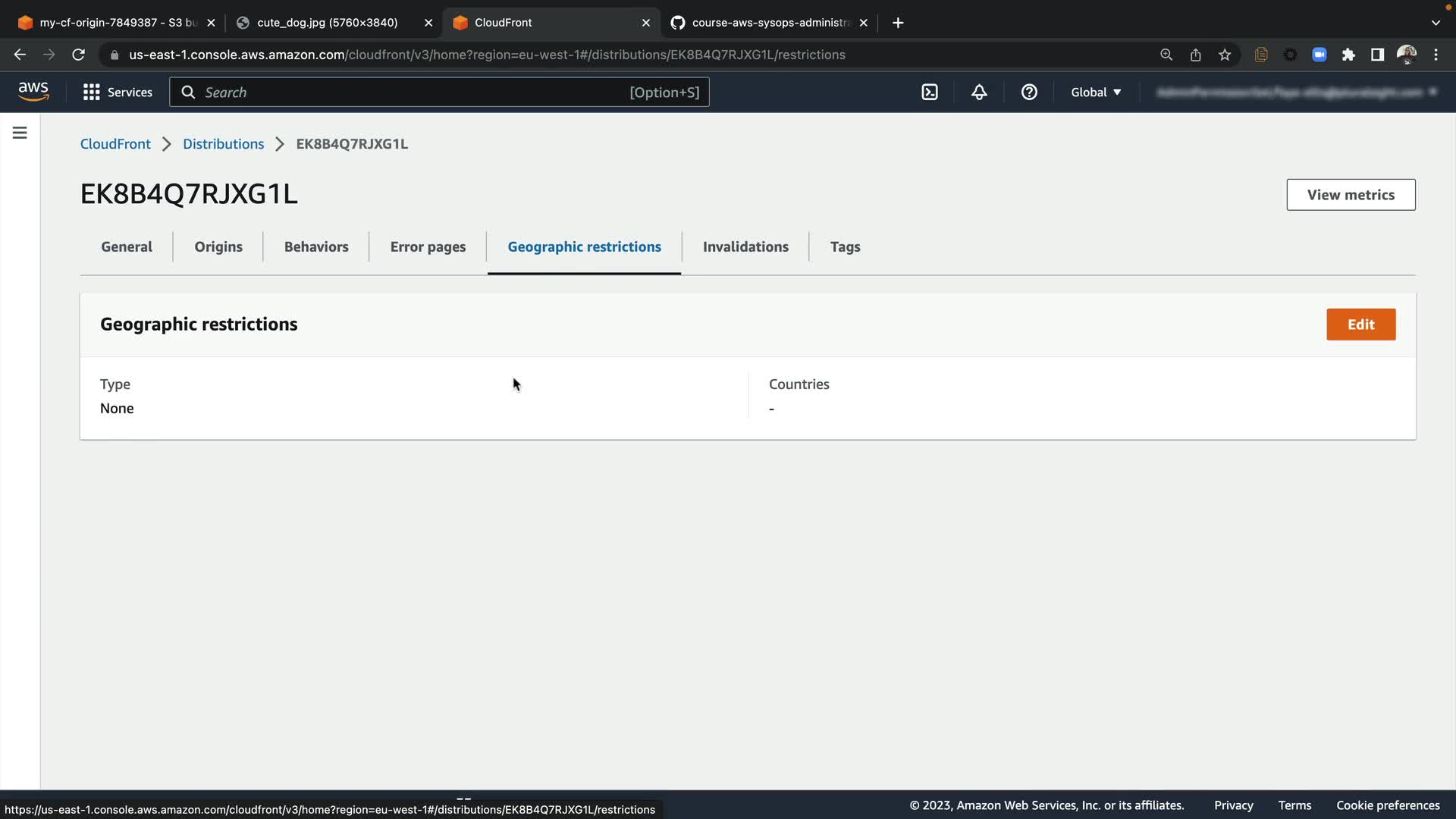Reload the page with refresh icon
The width and height of the screenshot is (1456, 819).
78,55
